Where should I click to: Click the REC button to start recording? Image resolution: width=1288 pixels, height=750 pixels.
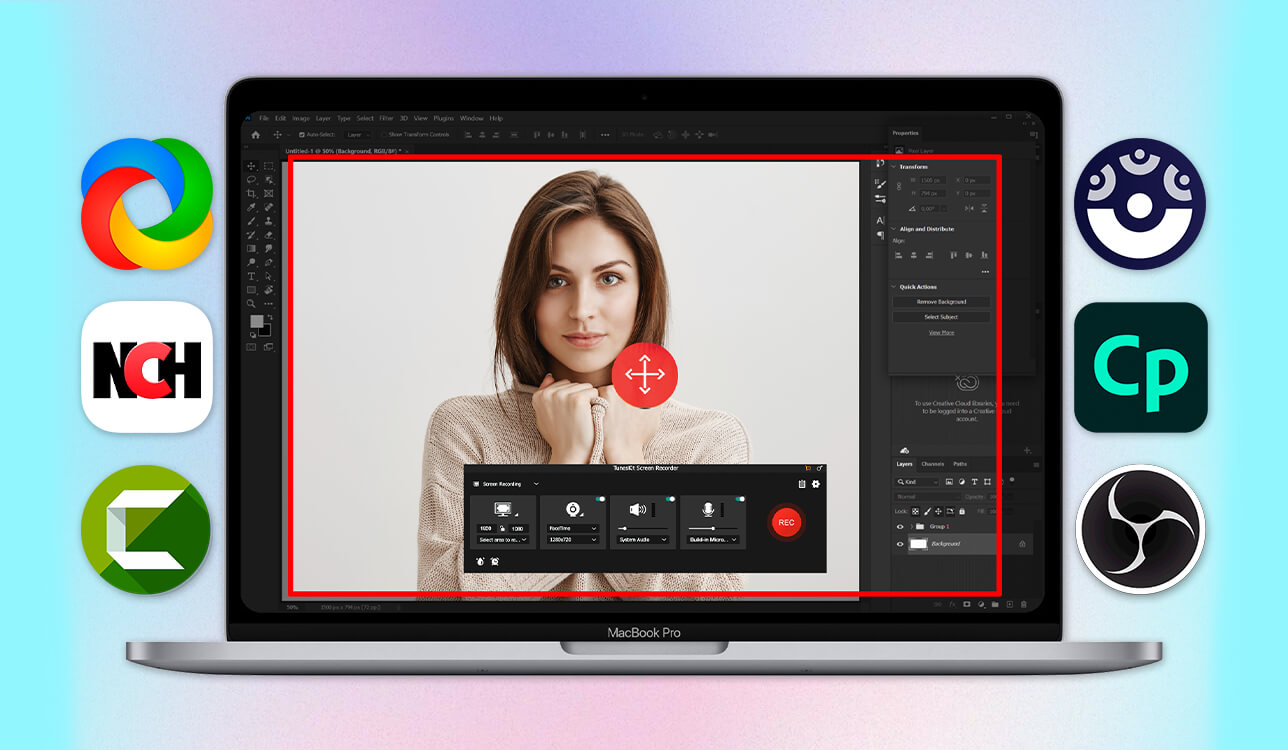pyautogui.click(x=787, y=521)
